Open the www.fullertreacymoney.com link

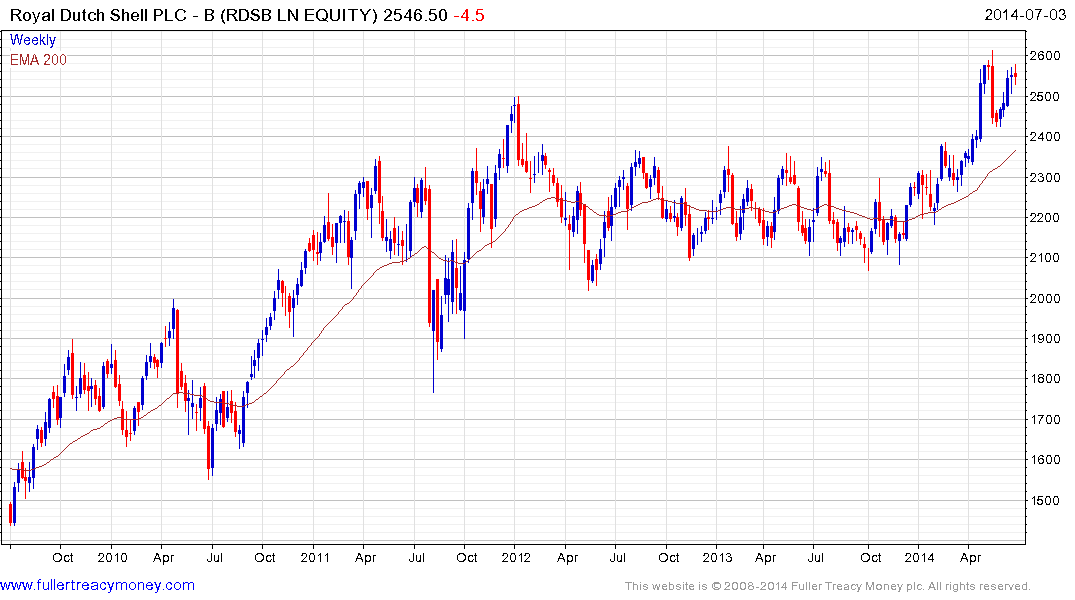97,586
